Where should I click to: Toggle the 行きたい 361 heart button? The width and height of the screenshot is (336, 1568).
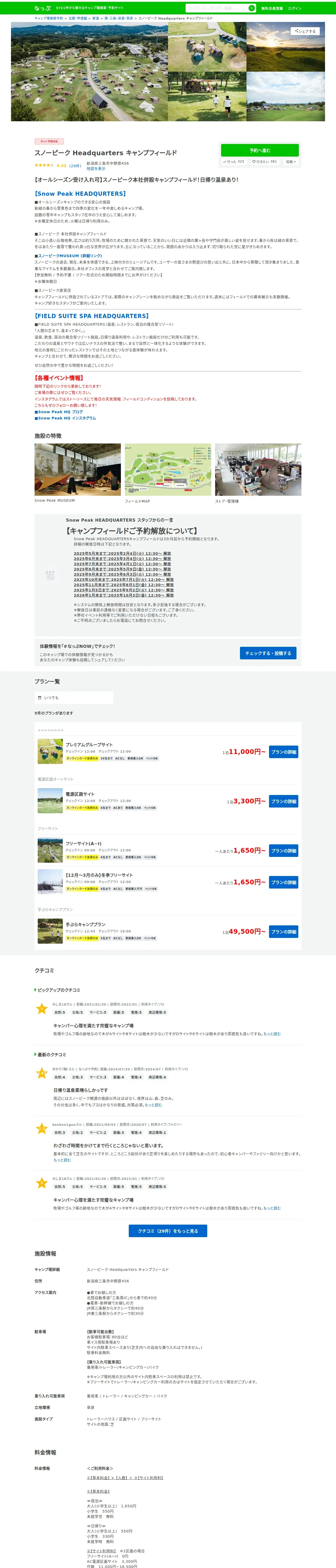(265, 162)
